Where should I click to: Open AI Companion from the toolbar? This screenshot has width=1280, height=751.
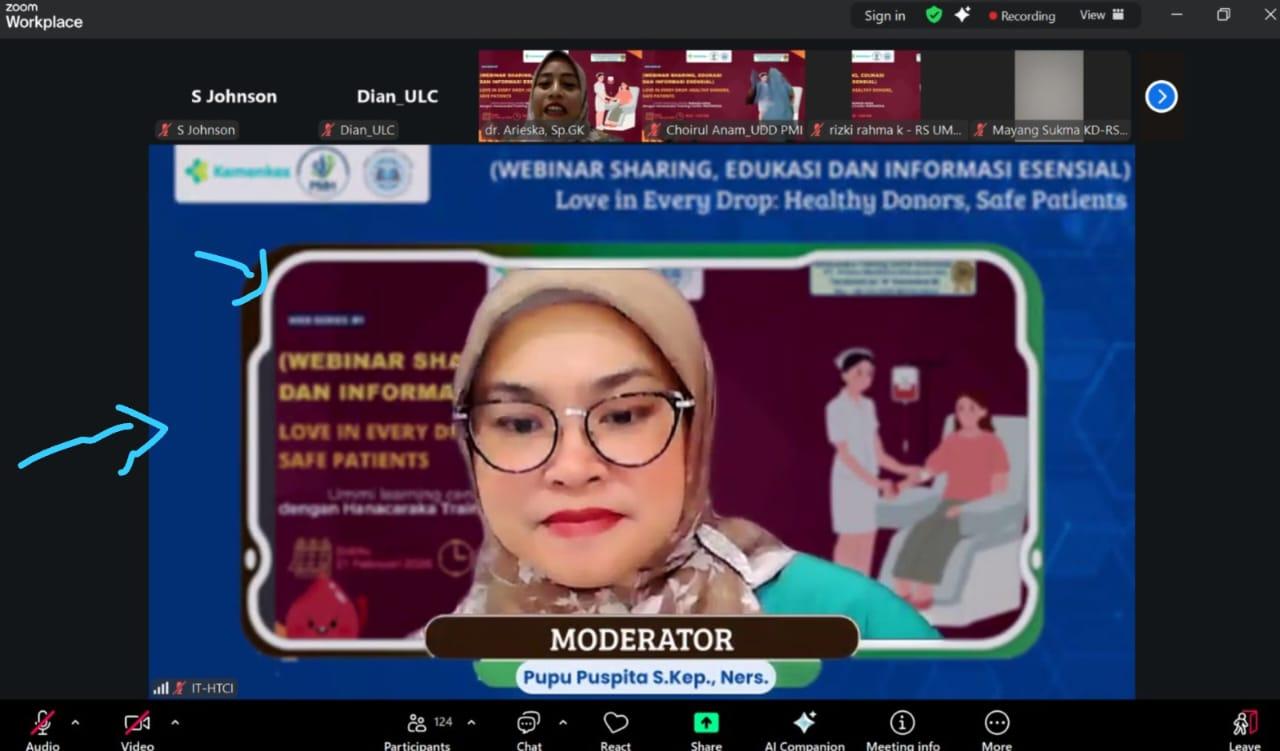[x=804, y=727]
